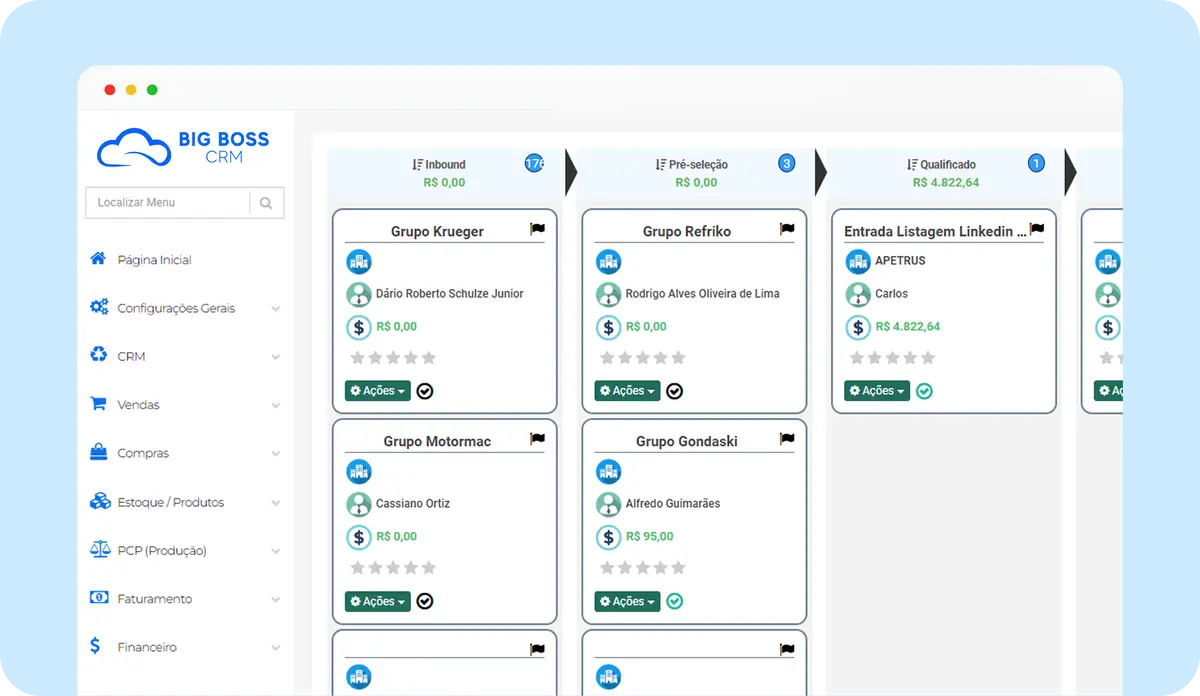
Task: Click the flag icon on the Grupo Gondaski card
Action: (x=786, y=438)
